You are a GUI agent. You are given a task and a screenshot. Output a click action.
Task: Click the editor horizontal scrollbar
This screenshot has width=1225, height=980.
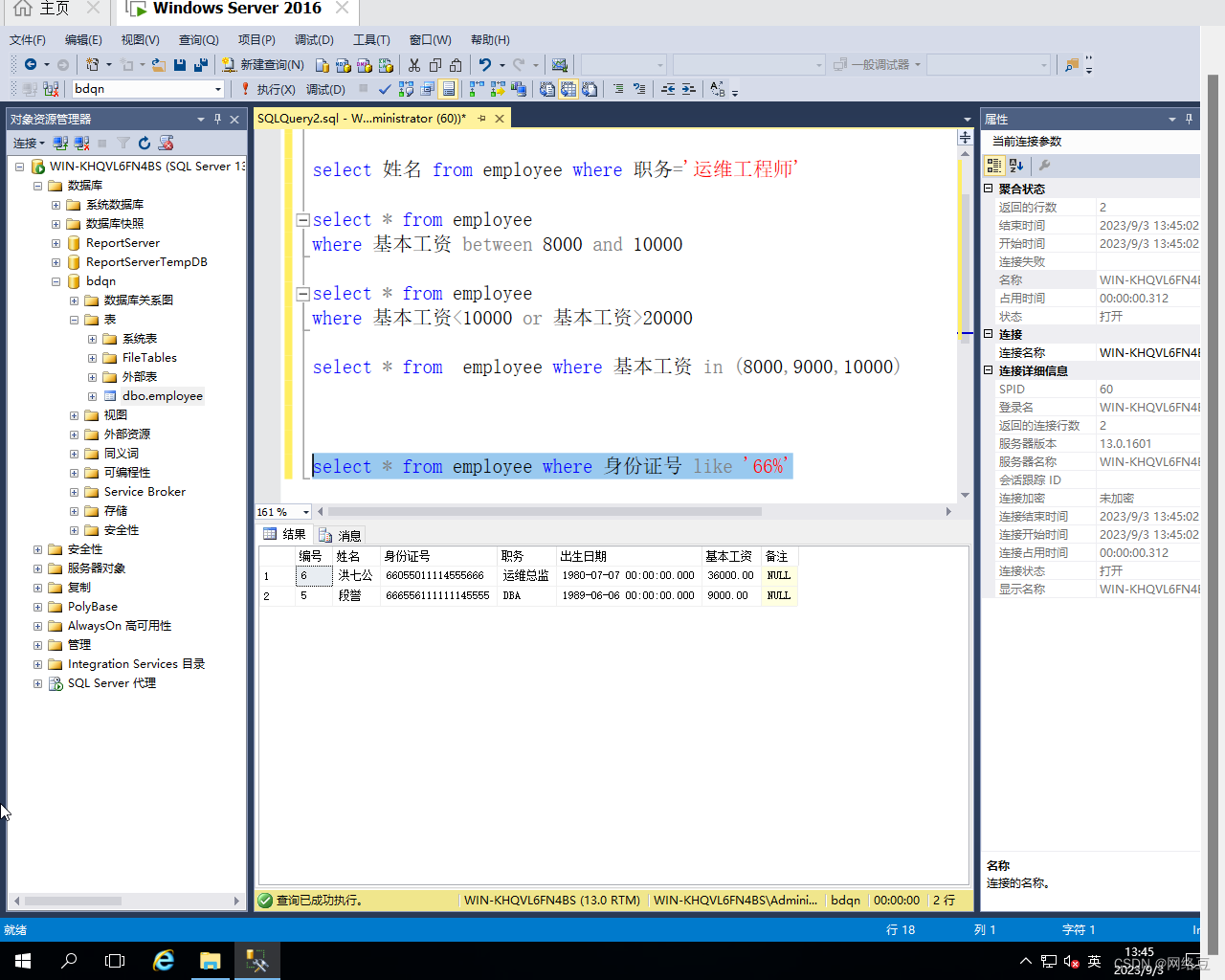545,512
